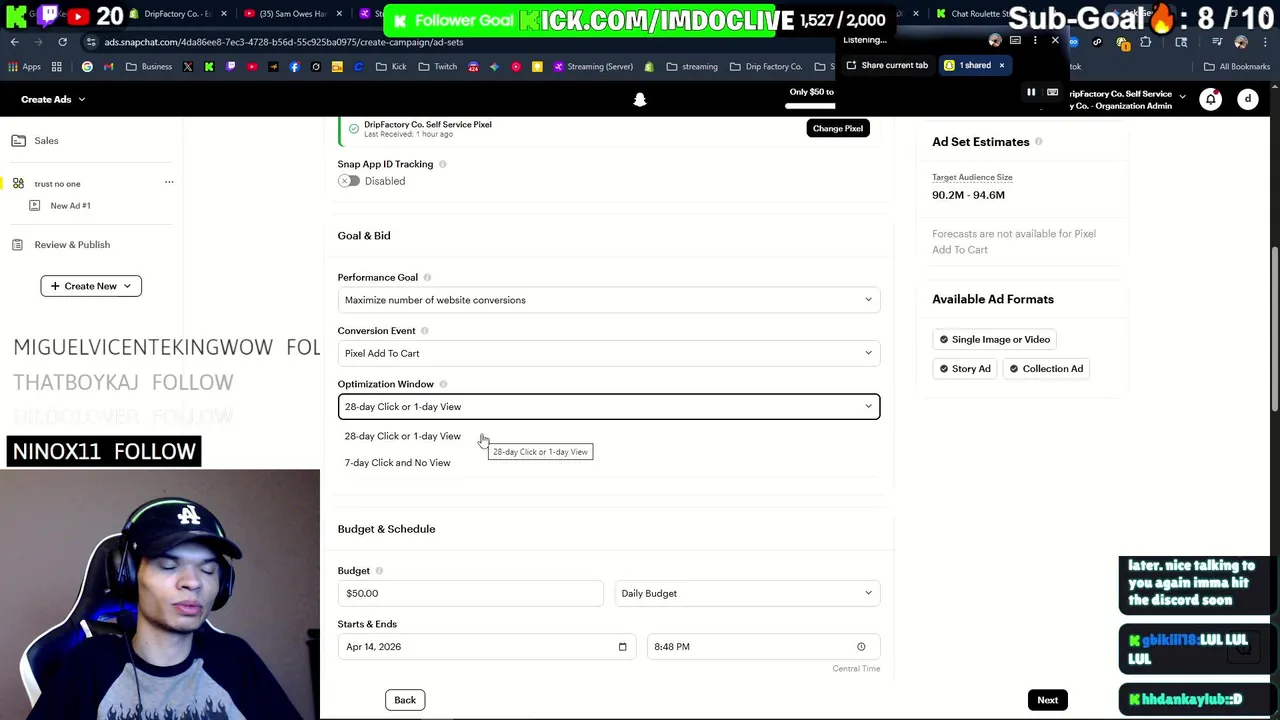Close the Listening overlay panel
The width and height of the screenshot is (1280, 720).
[1055, 40]
